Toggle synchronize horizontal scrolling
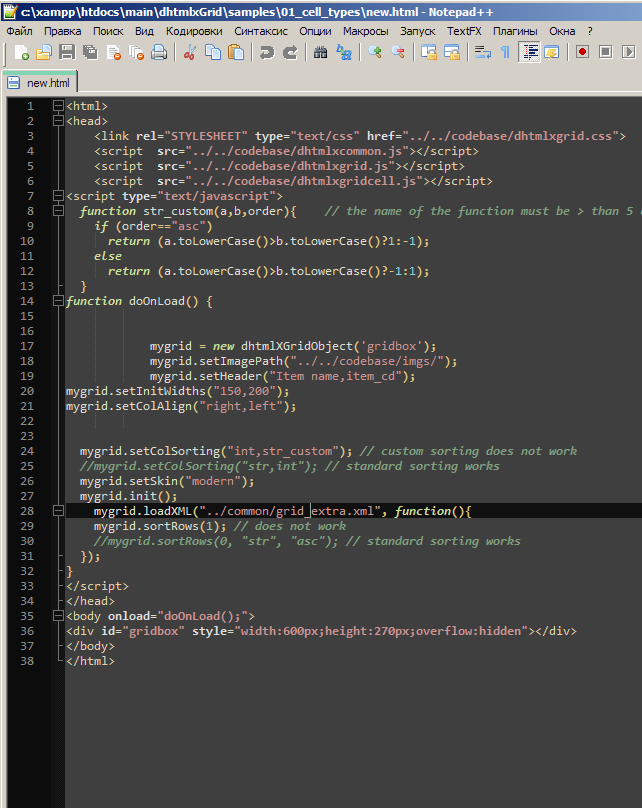This screenshot has width=642, height=808. (x=452, y=52)
